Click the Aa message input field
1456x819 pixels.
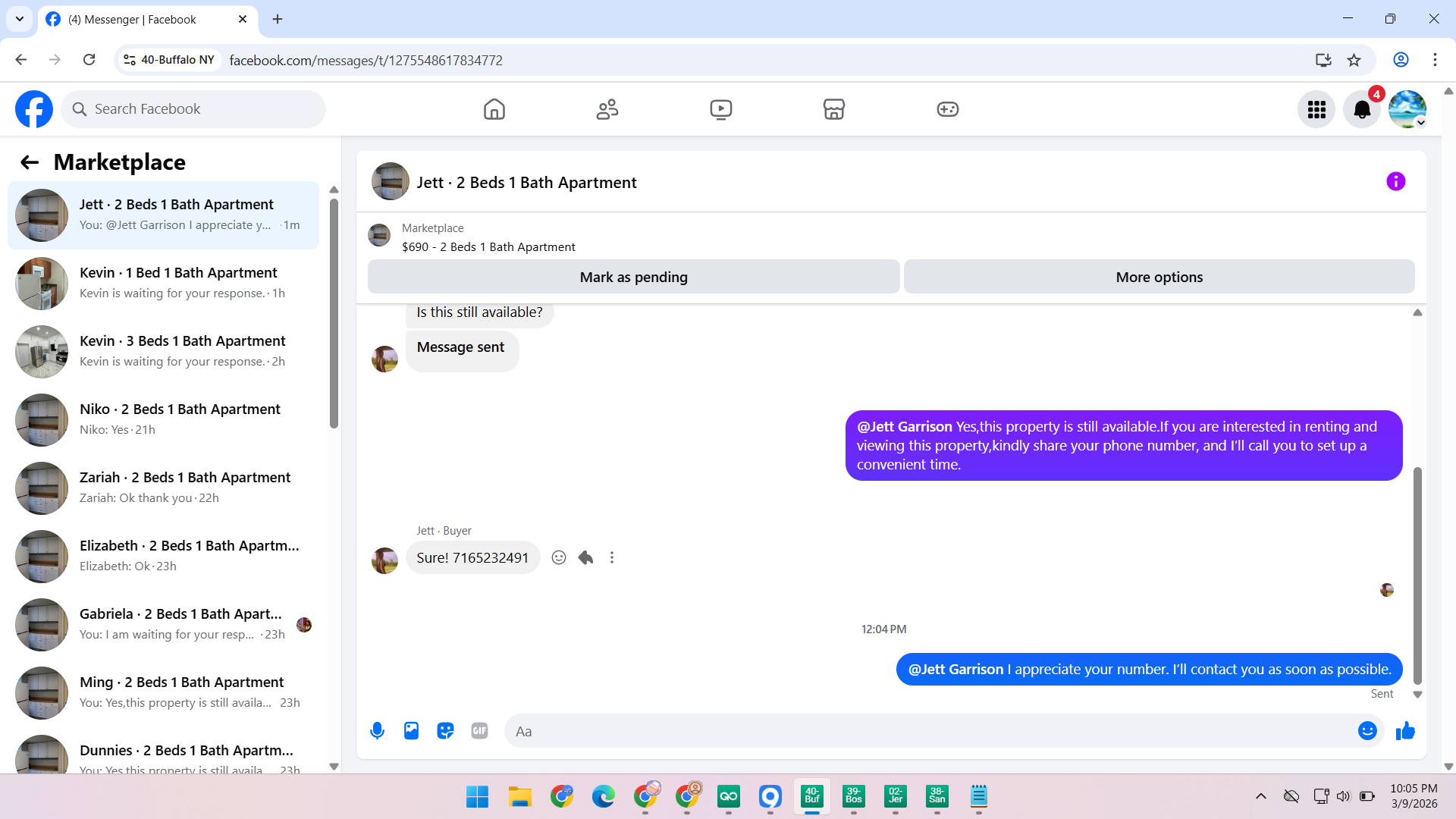925,732
